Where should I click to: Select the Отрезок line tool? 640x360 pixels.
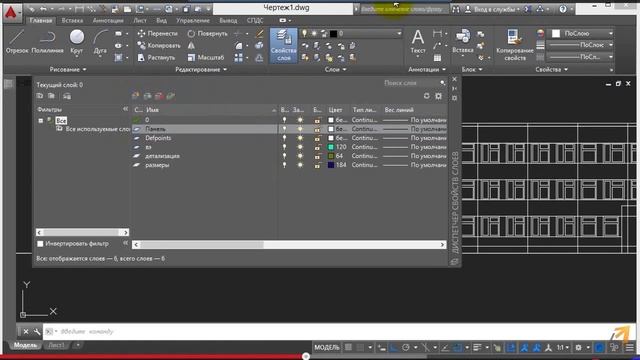click(x=17, y=42)
